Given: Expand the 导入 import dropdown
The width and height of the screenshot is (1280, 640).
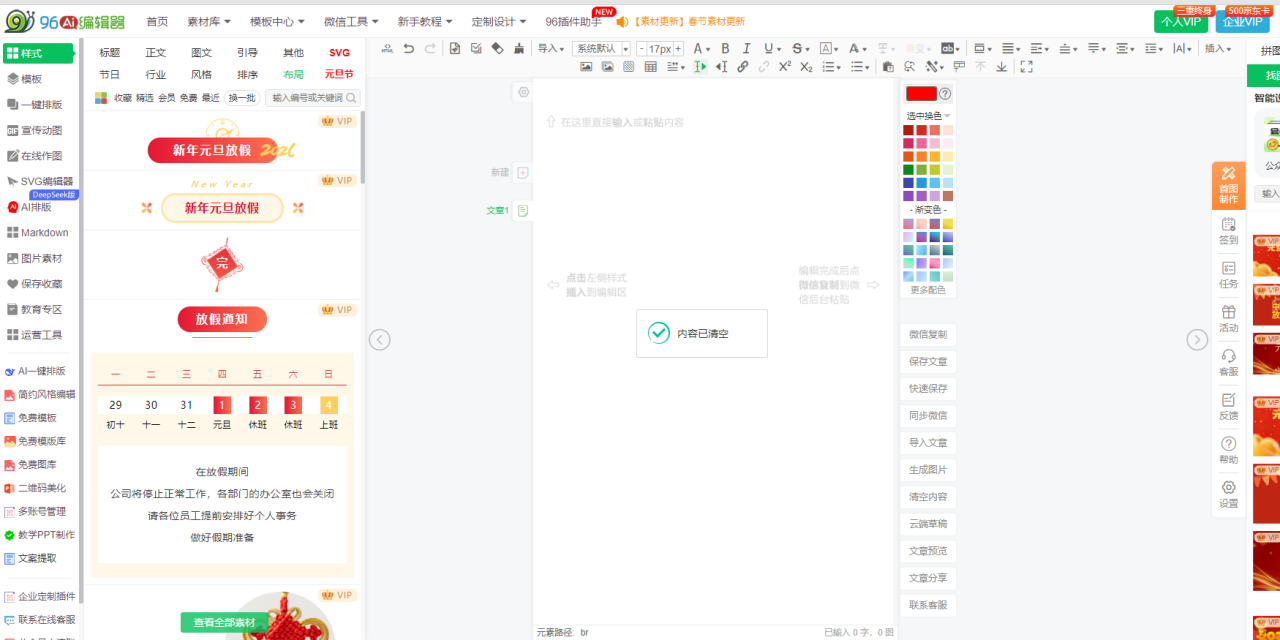Looking at the screenshot, I should pyautogui.click(x=550, y=48).
